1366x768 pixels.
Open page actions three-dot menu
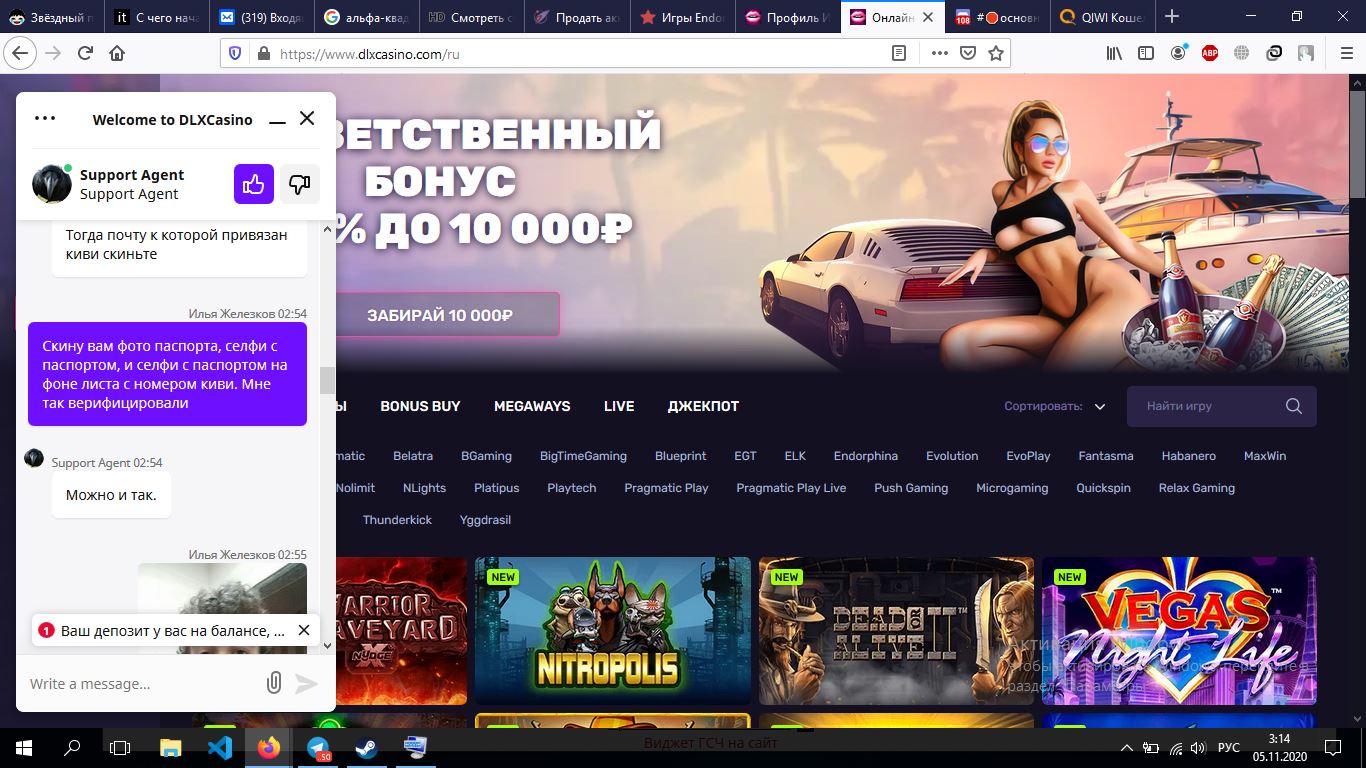click(939, 53)
